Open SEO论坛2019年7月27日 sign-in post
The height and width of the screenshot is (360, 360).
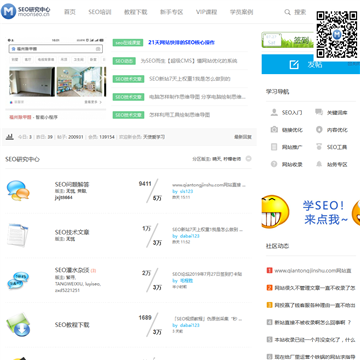pyautogui.click(x=207, y=274)
